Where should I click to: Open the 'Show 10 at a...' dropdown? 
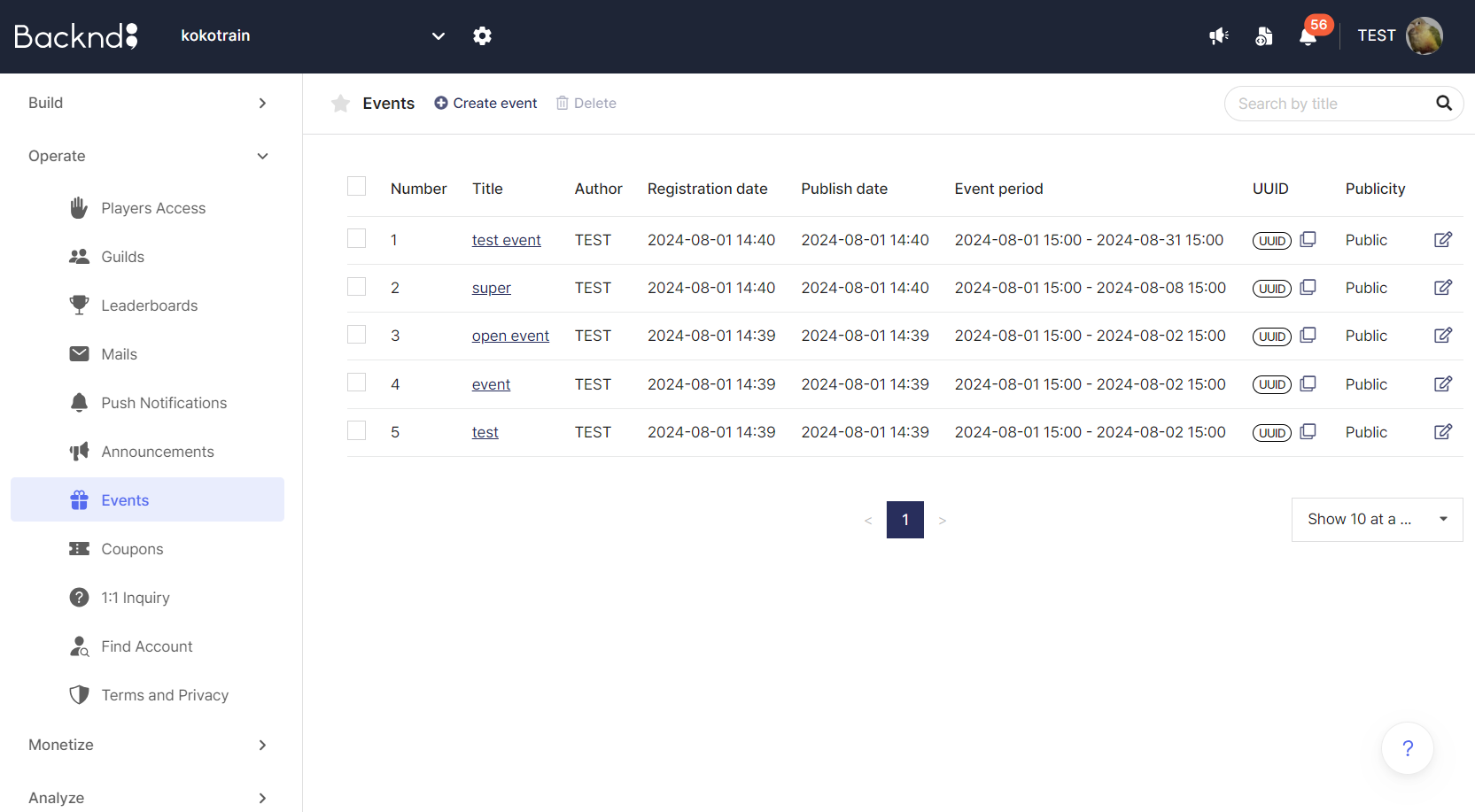(x=1377, y=520)
